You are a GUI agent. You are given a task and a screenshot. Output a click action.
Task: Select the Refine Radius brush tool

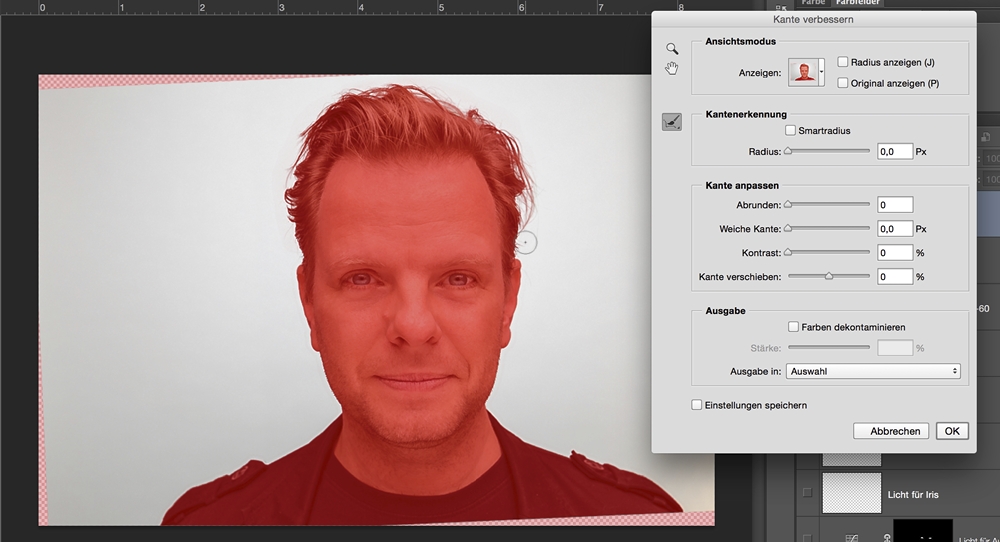coord(672,122)
